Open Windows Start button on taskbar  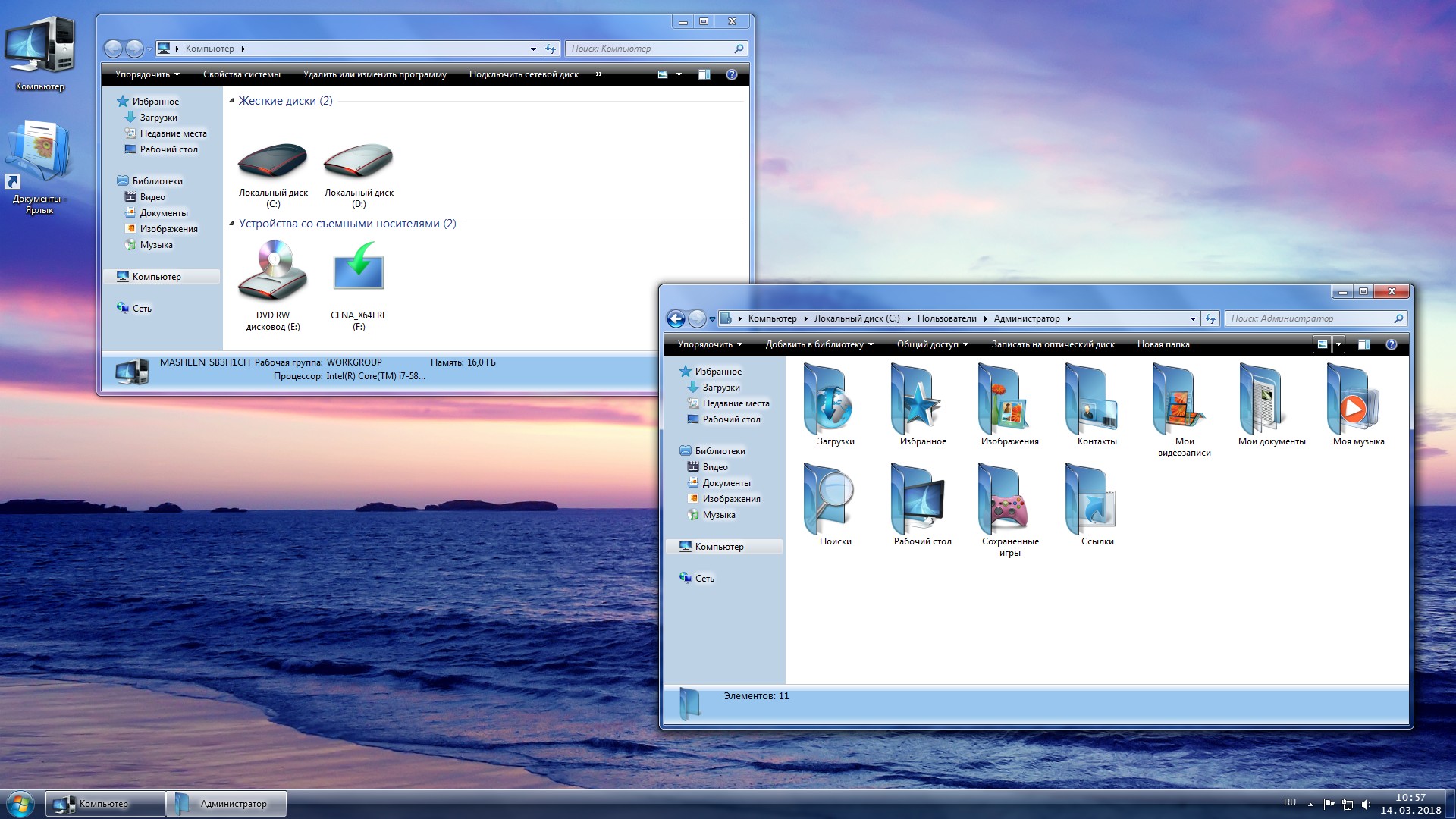(x=20, y=803)
